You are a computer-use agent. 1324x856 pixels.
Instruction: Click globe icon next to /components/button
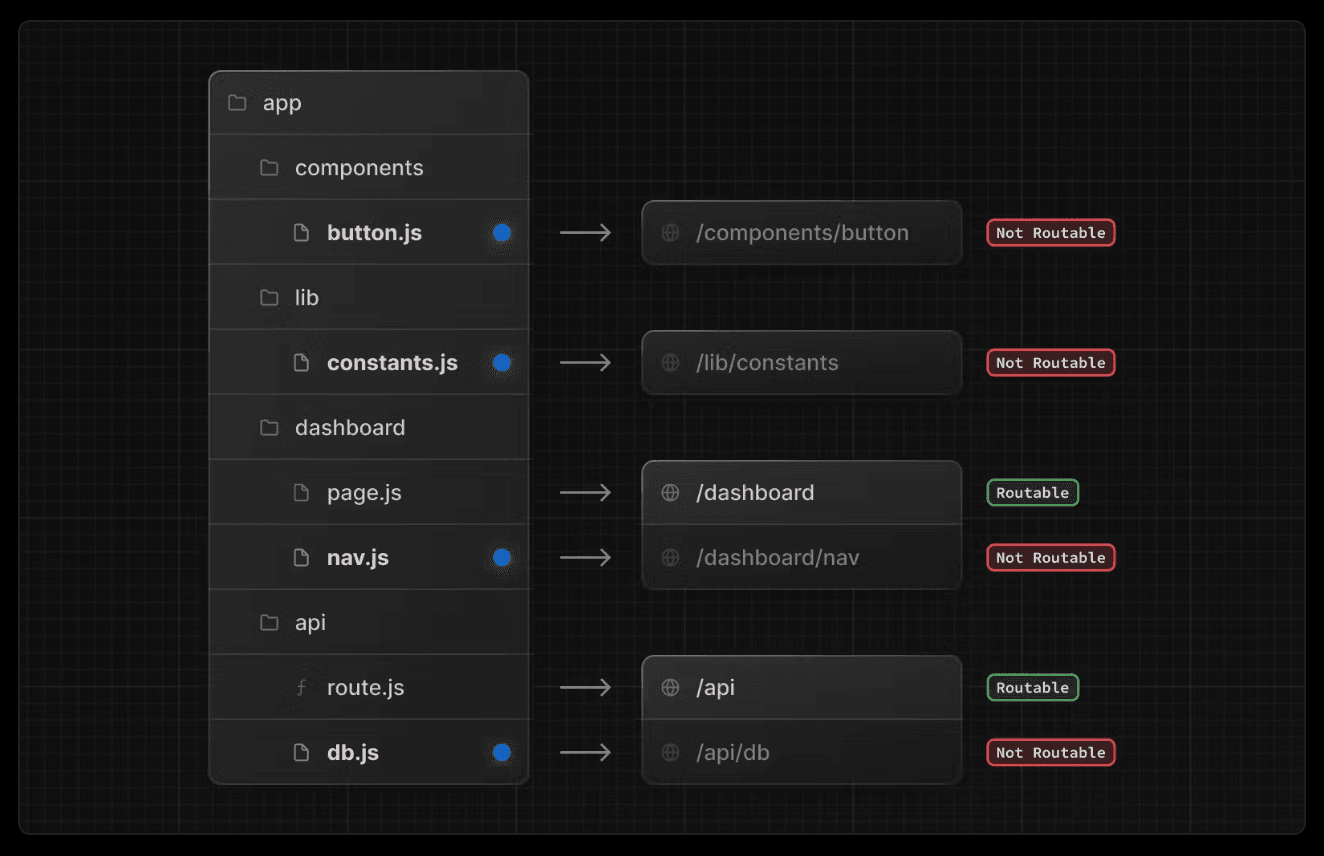point(671,233)
